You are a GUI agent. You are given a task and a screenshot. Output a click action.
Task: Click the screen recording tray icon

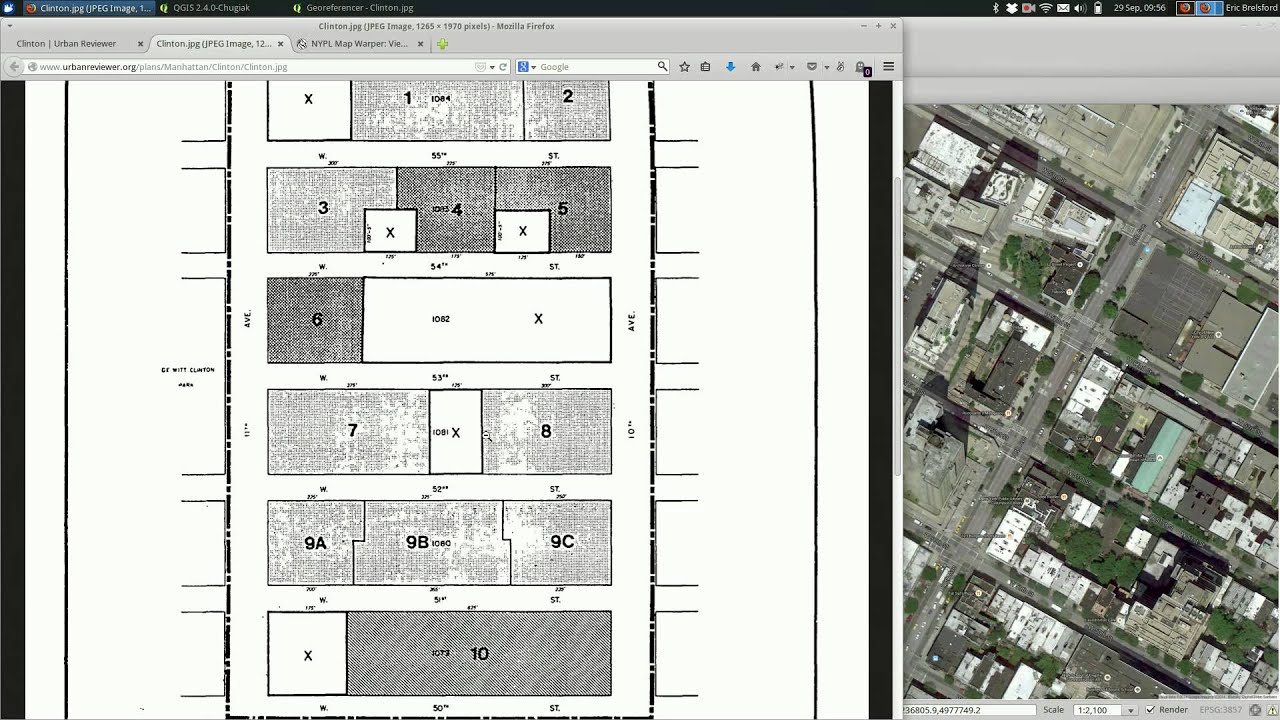[1028, 8]
